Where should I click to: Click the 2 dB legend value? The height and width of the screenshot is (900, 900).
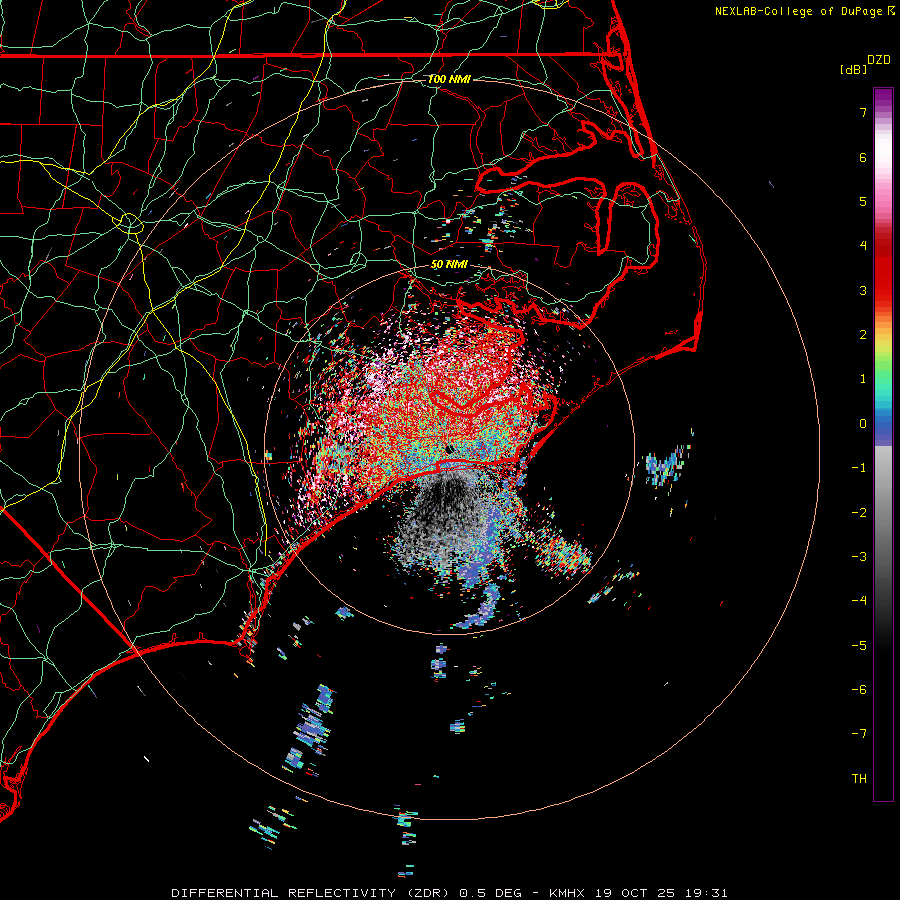(x=863, y=335)
